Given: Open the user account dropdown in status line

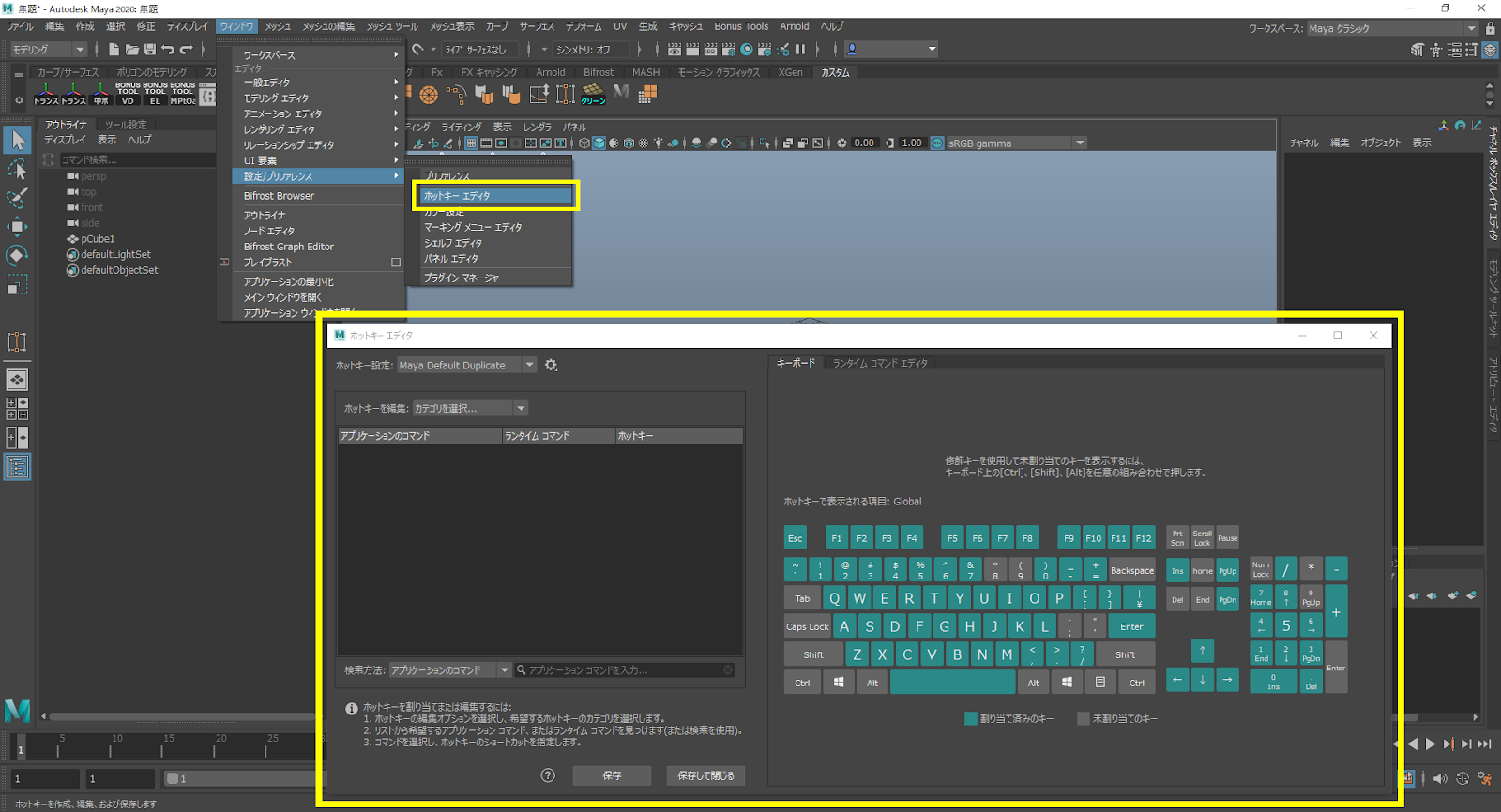Looking at the screenshot, I should point(892,49).
